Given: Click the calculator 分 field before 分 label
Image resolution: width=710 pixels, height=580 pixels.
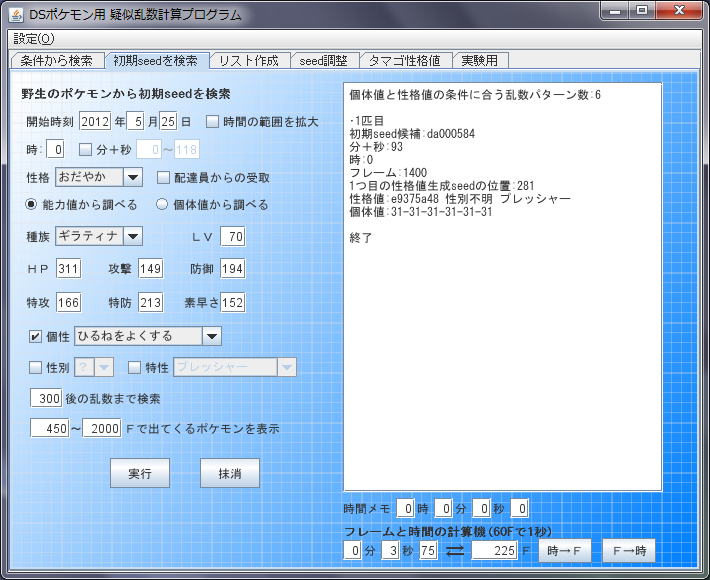Looking at the screenshot, I should [x=352, y=551].
